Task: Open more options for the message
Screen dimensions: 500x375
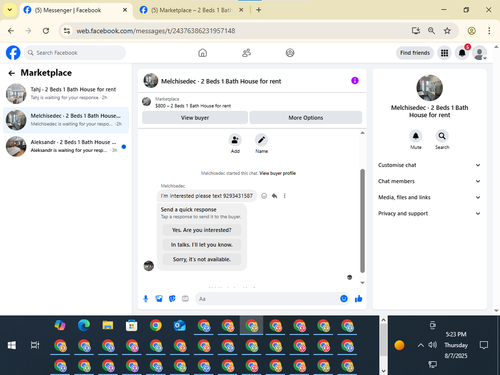Action: 284,196
